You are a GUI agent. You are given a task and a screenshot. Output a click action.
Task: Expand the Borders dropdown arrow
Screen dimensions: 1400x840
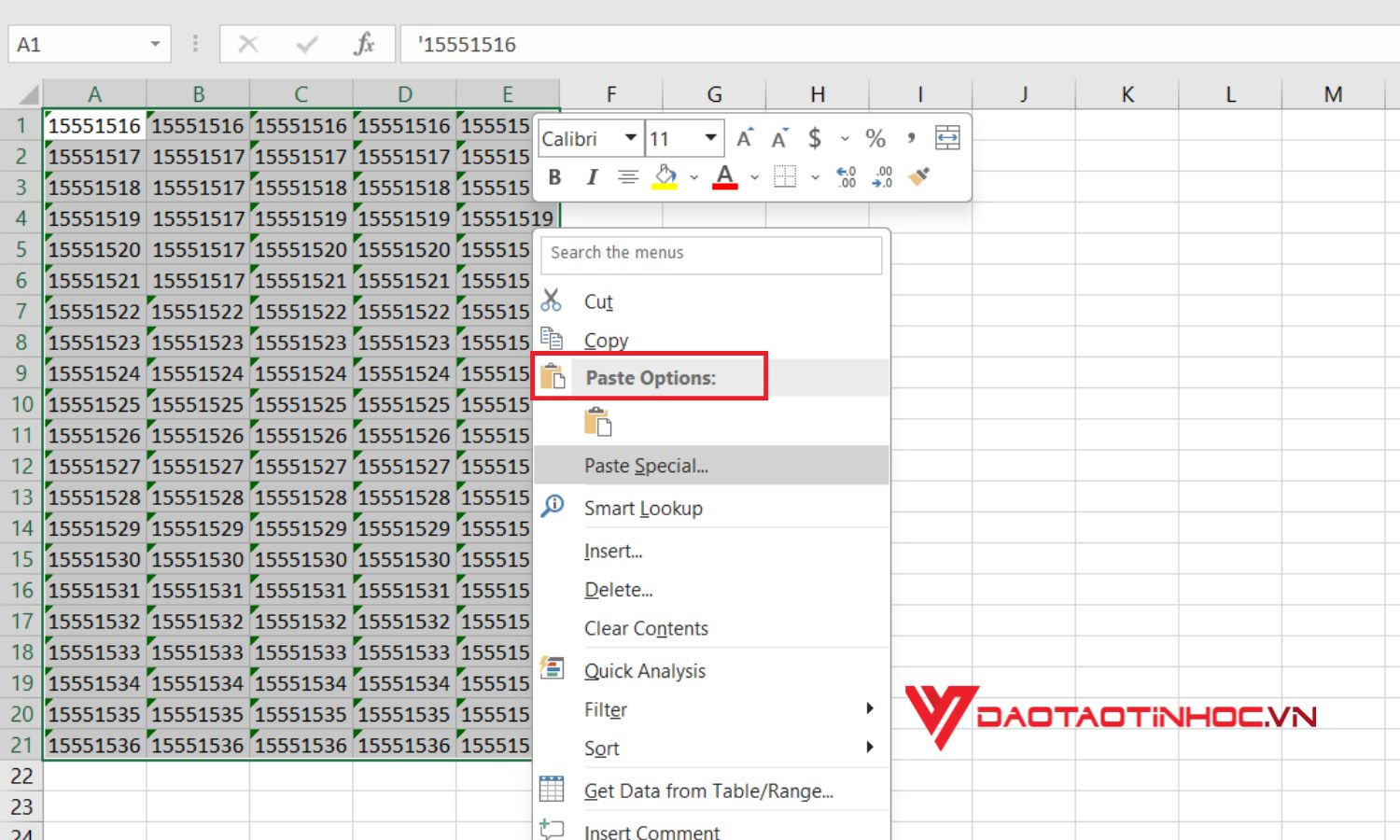815,177
